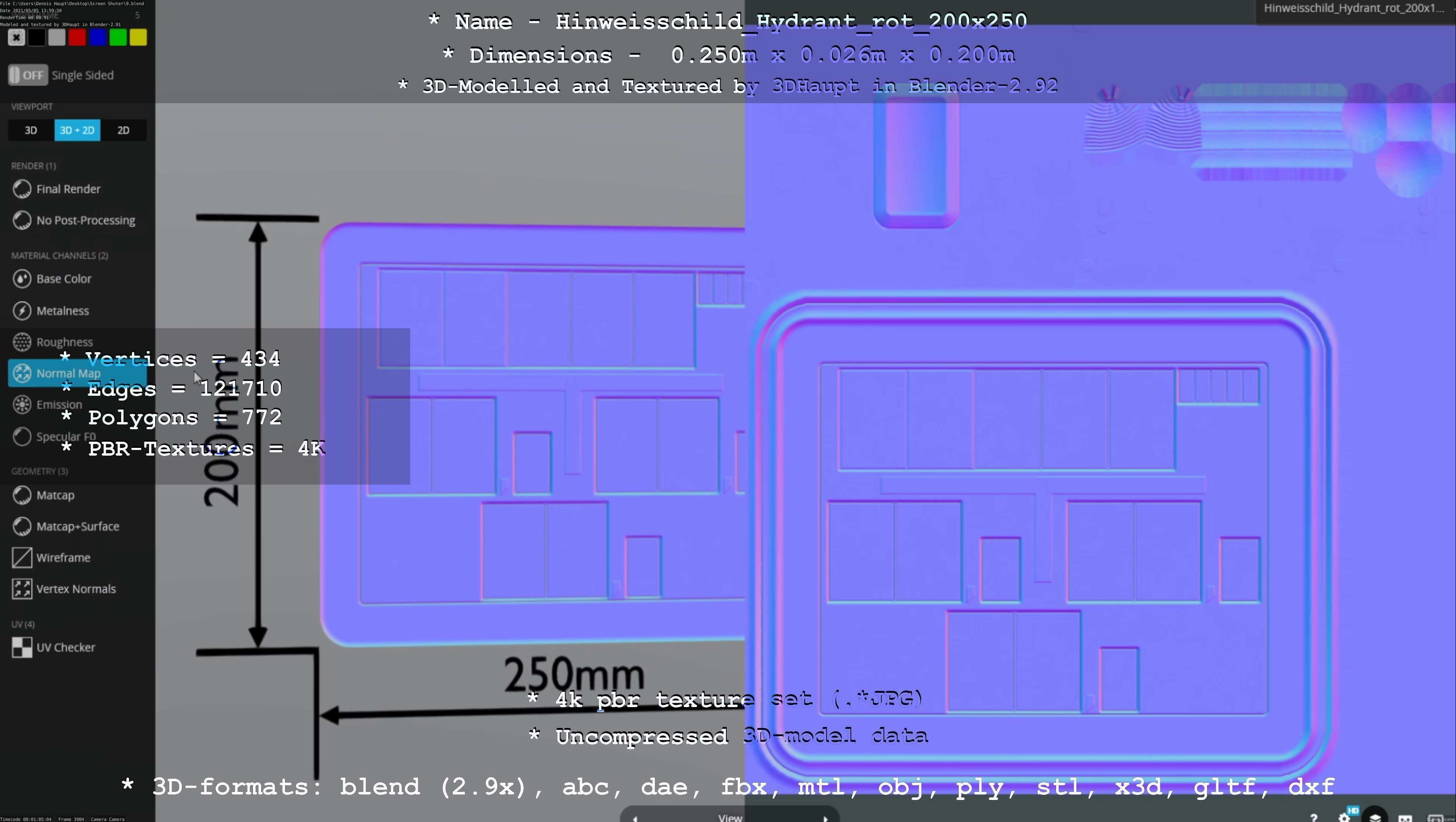Toggle the model inspector layers icon

pyautogui.click(x=1375, y=816)
